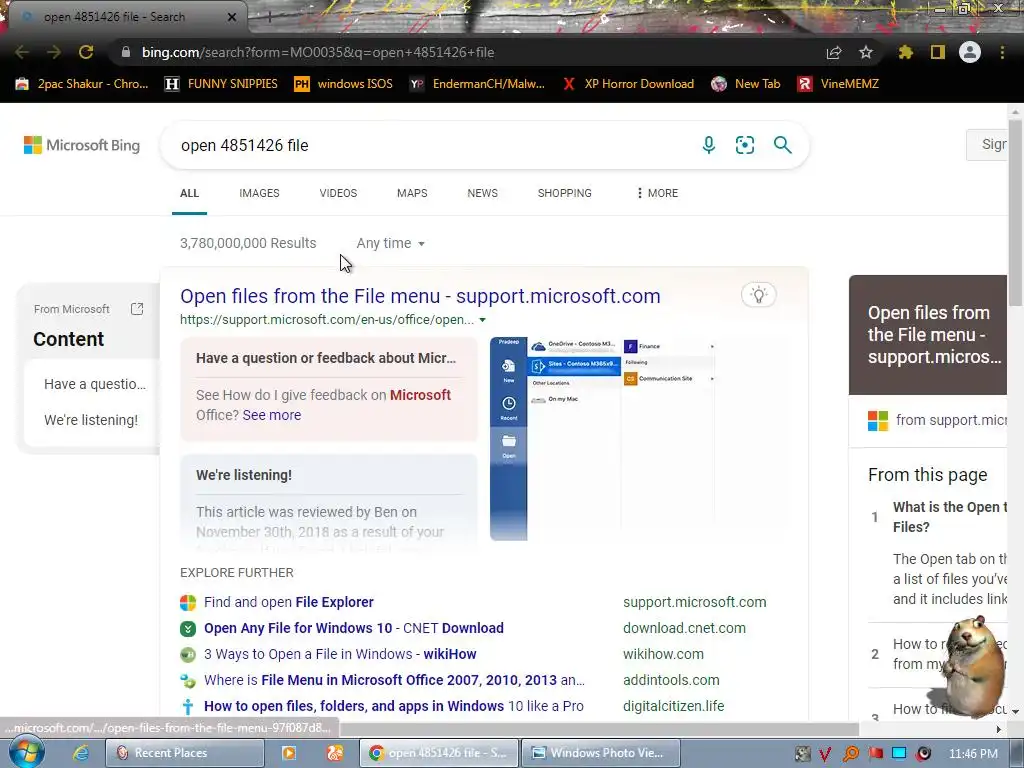The width and height of the screenshot is (1024, 768).
Task: Open 'Open files from the File menu' result
Action: [420, 296]
